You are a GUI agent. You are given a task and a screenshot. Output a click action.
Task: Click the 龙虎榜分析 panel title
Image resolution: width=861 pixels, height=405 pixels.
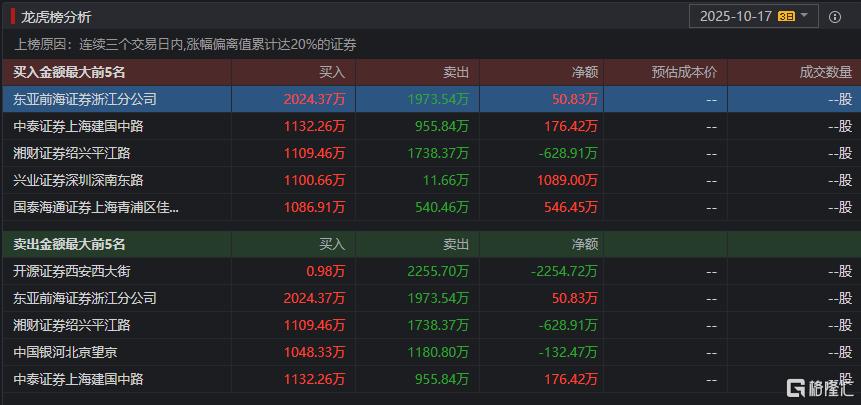click(x=56, y=17)
